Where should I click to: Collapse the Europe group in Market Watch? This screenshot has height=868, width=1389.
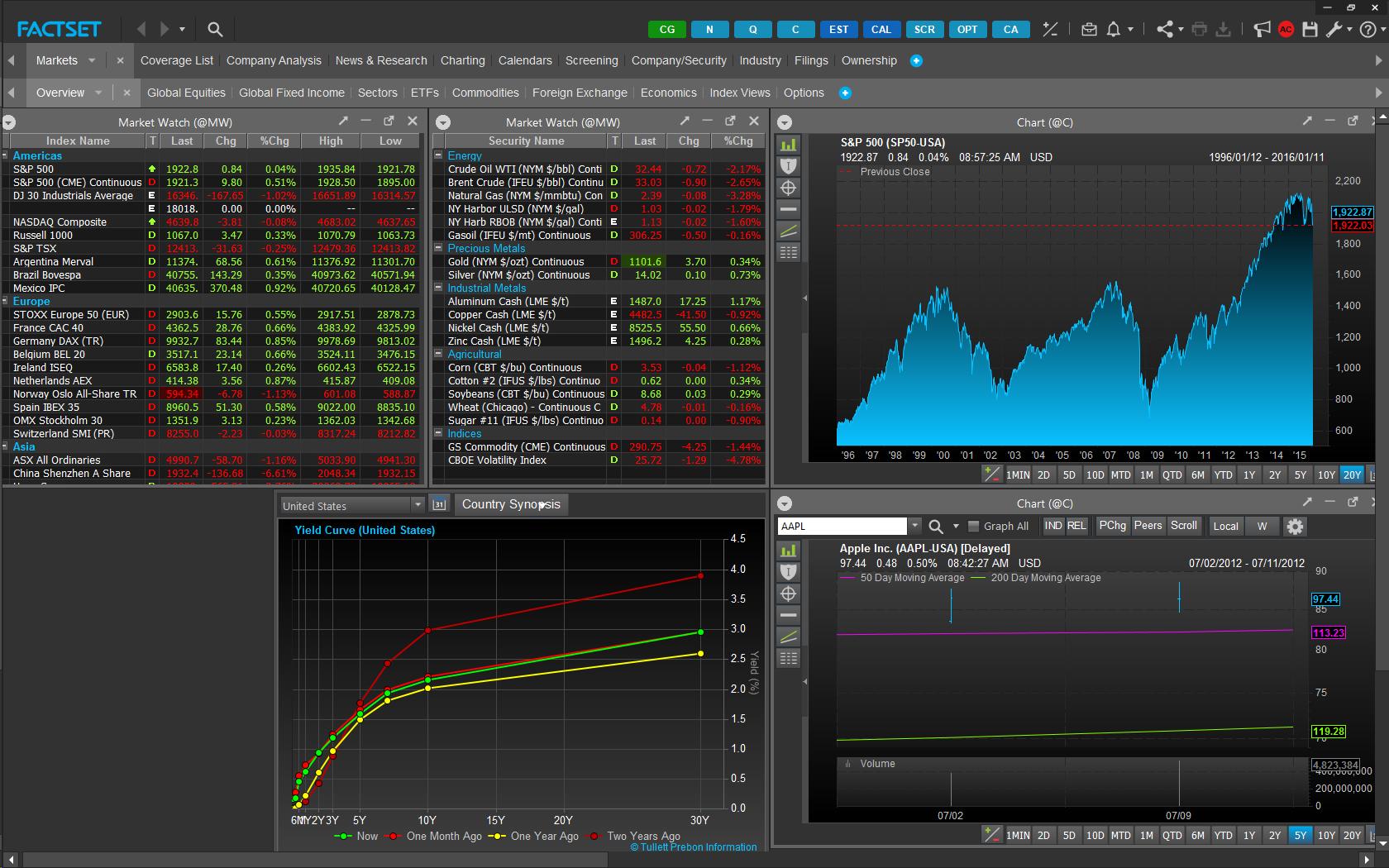[5, 301]
